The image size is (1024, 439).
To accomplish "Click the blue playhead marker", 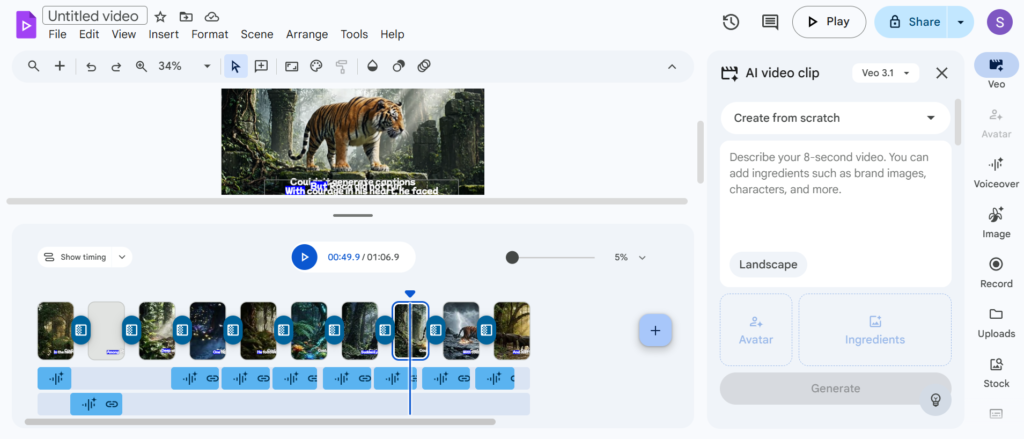I will point(409,294).
